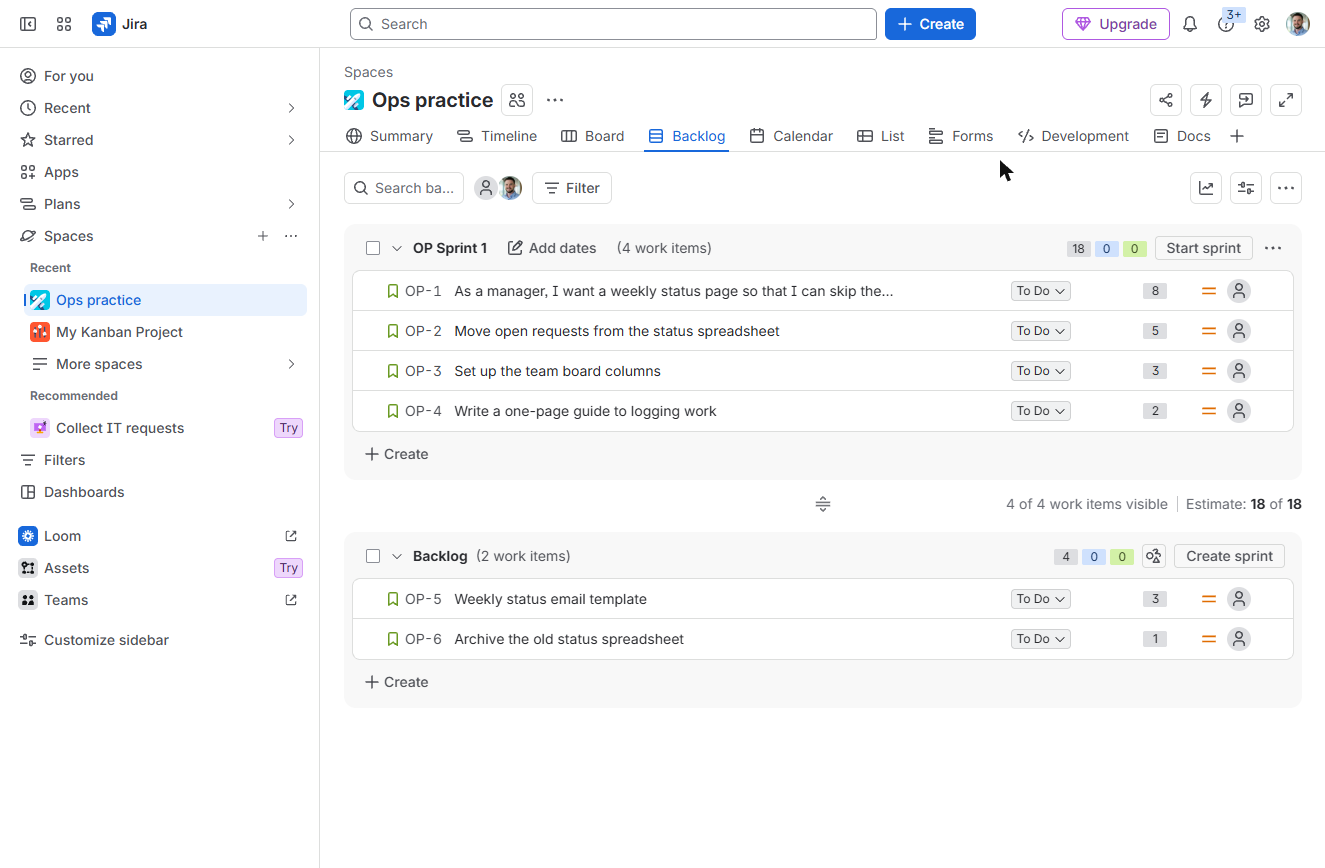This screenshot has height=868, width=1325.
Task: Expand More spaces in the sidebar
Action: (291, 364)
